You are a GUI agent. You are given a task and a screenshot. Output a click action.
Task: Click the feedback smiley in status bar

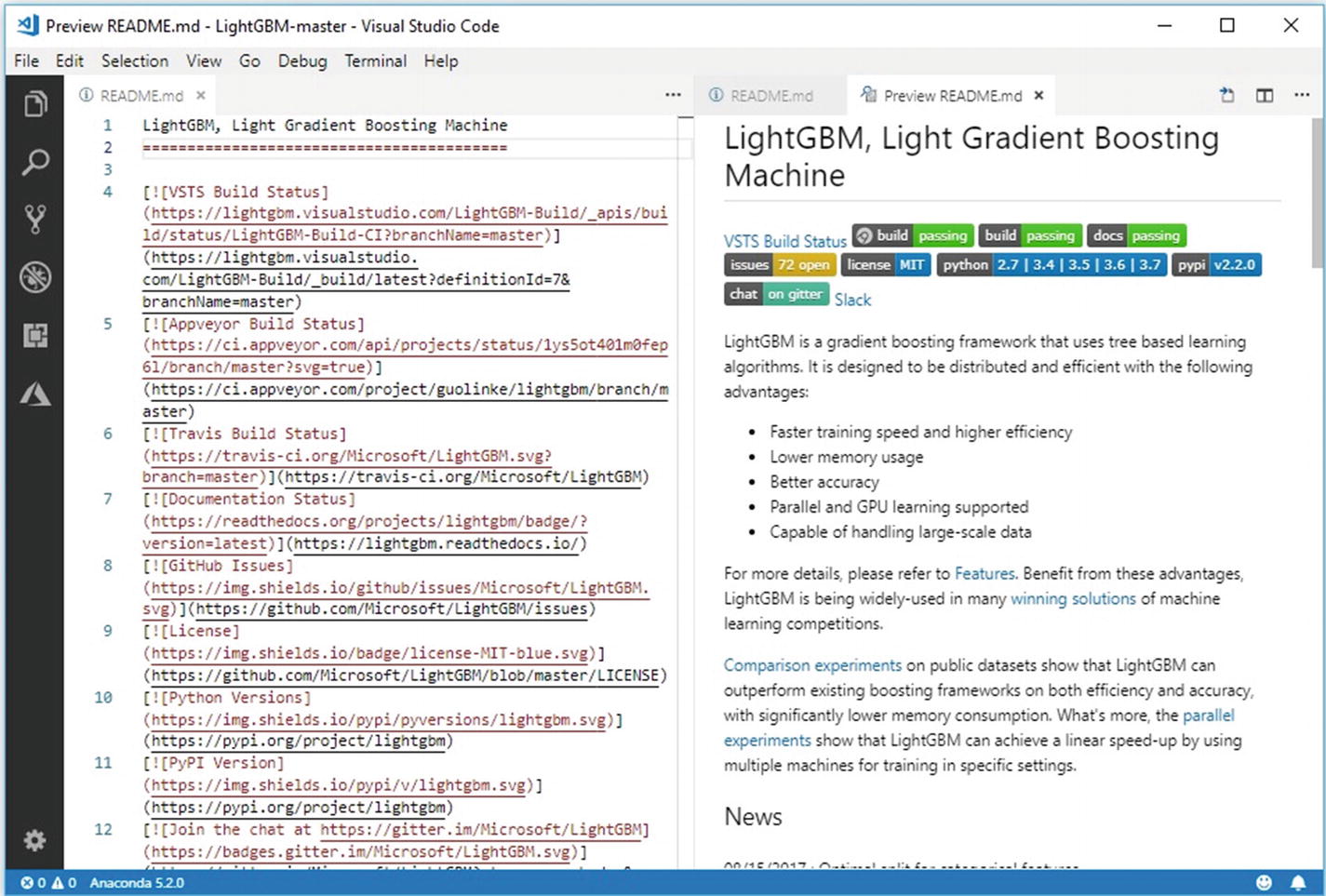(1264, 882)
